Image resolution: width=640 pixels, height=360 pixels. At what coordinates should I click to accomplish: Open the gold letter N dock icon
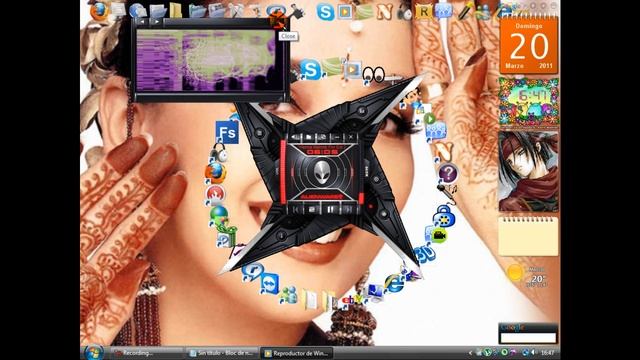coord(384,12)
